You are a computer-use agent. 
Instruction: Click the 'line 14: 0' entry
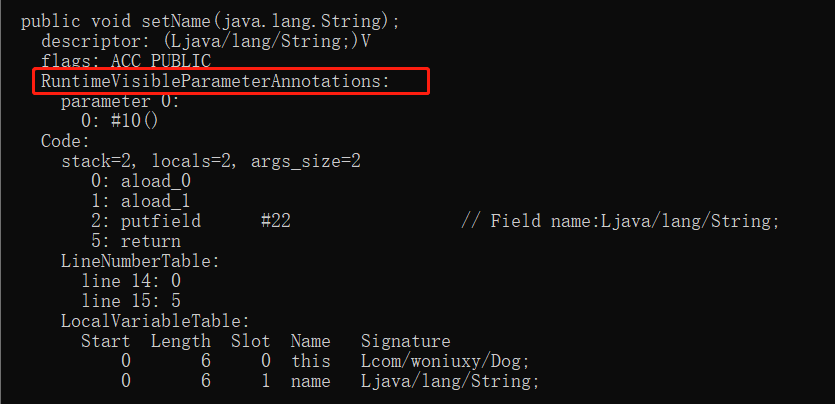(131, 281)
